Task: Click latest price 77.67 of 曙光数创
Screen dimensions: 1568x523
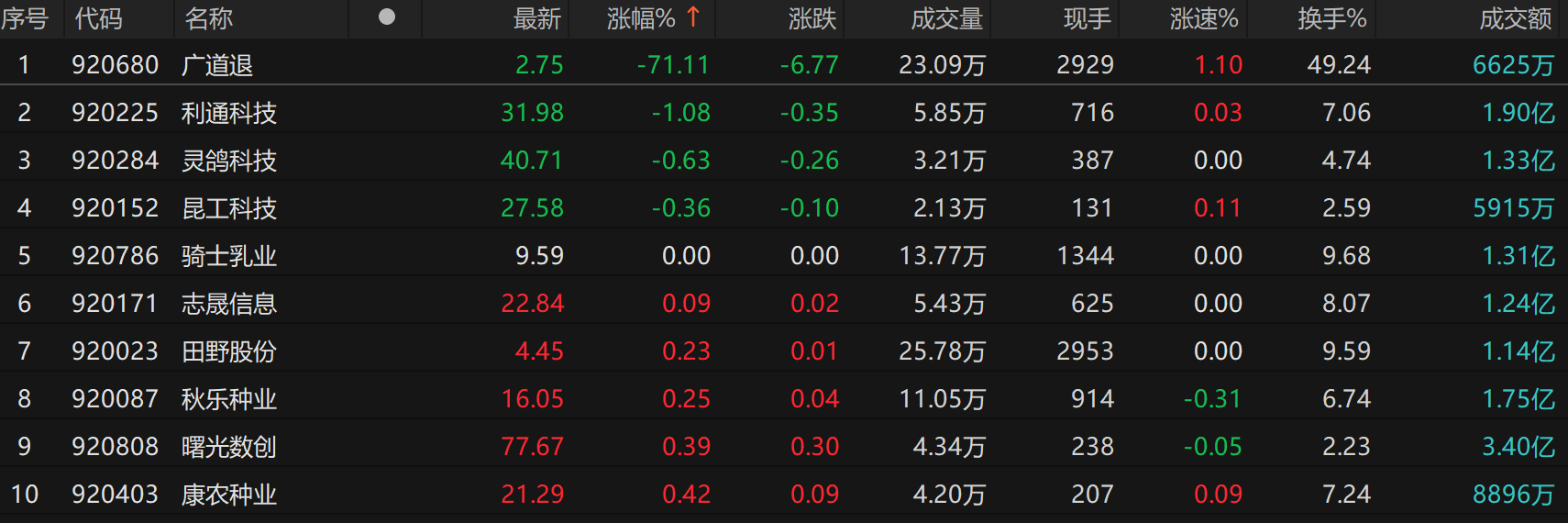Action: [532, 447]
